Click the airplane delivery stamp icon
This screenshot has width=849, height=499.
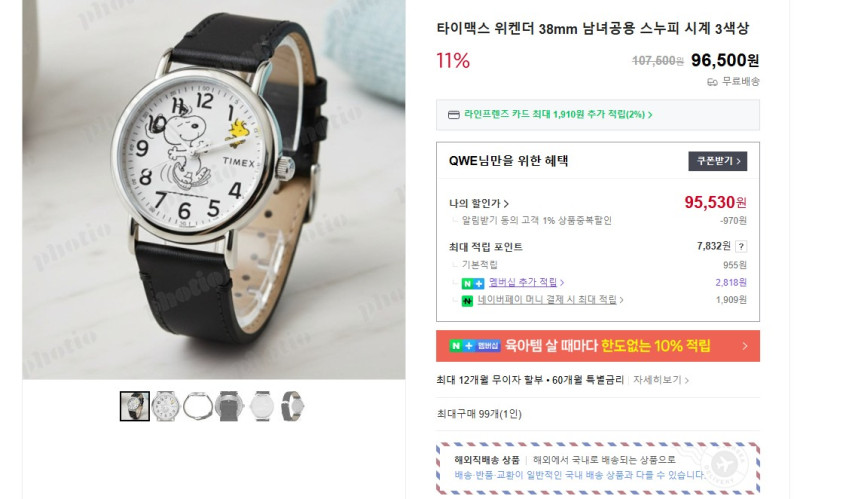pos(724,464)
